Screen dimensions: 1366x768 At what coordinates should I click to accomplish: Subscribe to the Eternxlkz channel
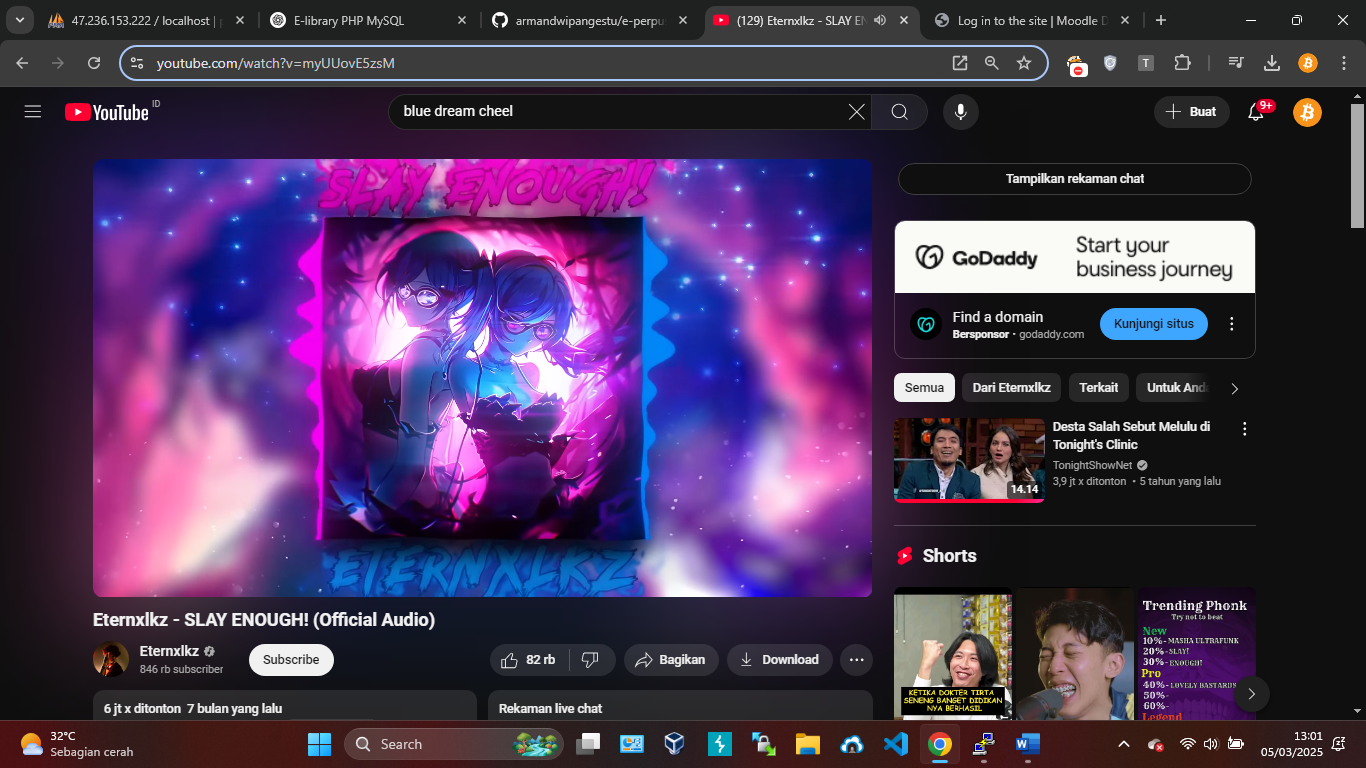coord(291,660)
